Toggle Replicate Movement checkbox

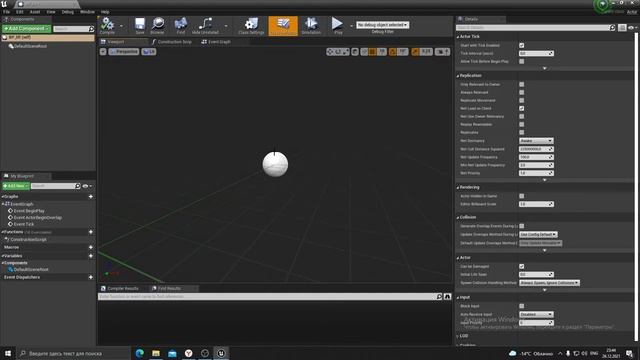tap(522, 100)
